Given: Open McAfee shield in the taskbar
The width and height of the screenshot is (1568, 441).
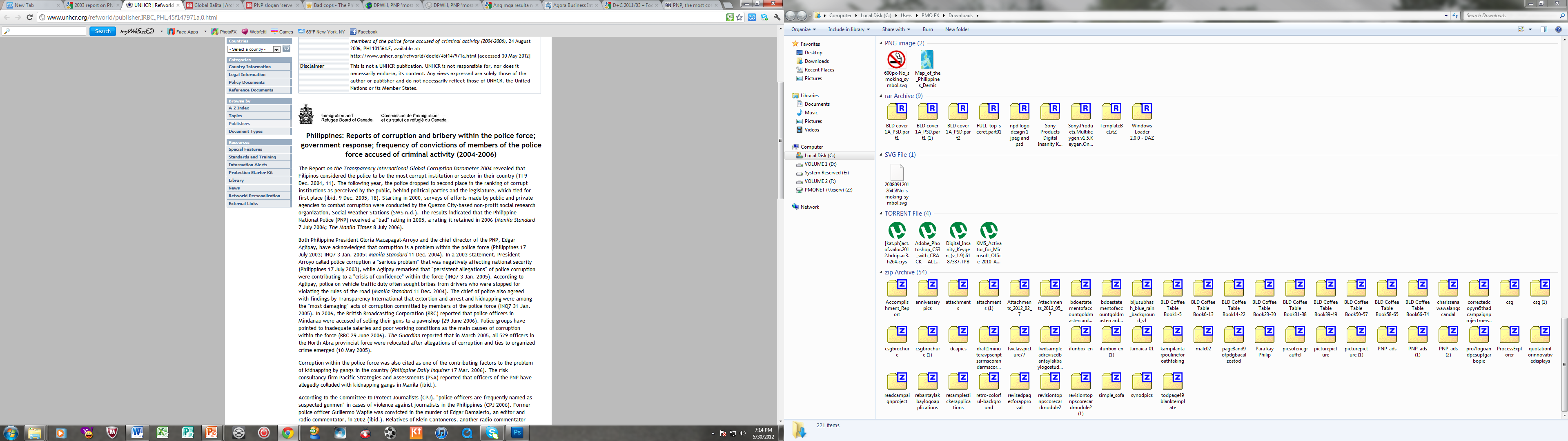Looking at the screenshot, I should coord(112,432).
